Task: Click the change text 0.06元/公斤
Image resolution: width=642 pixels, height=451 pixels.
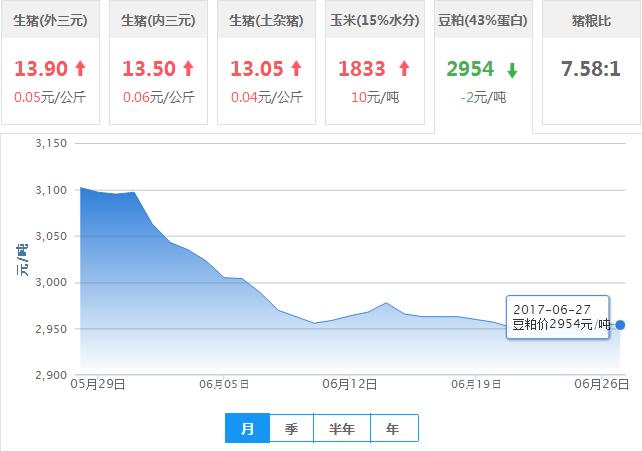Action: pyautogui.click(x=158, y=97)
